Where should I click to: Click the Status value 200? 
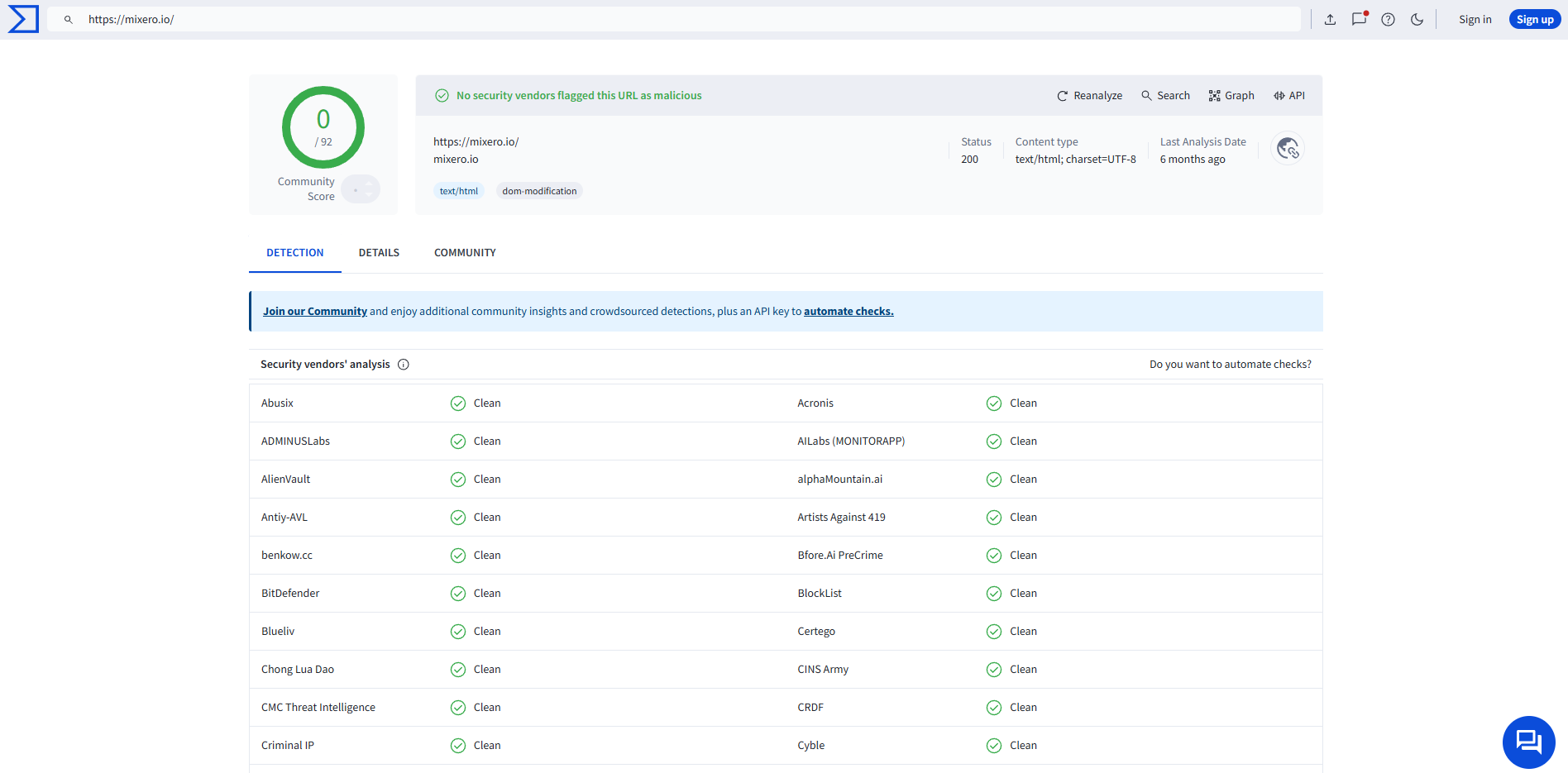pos(969,160)
